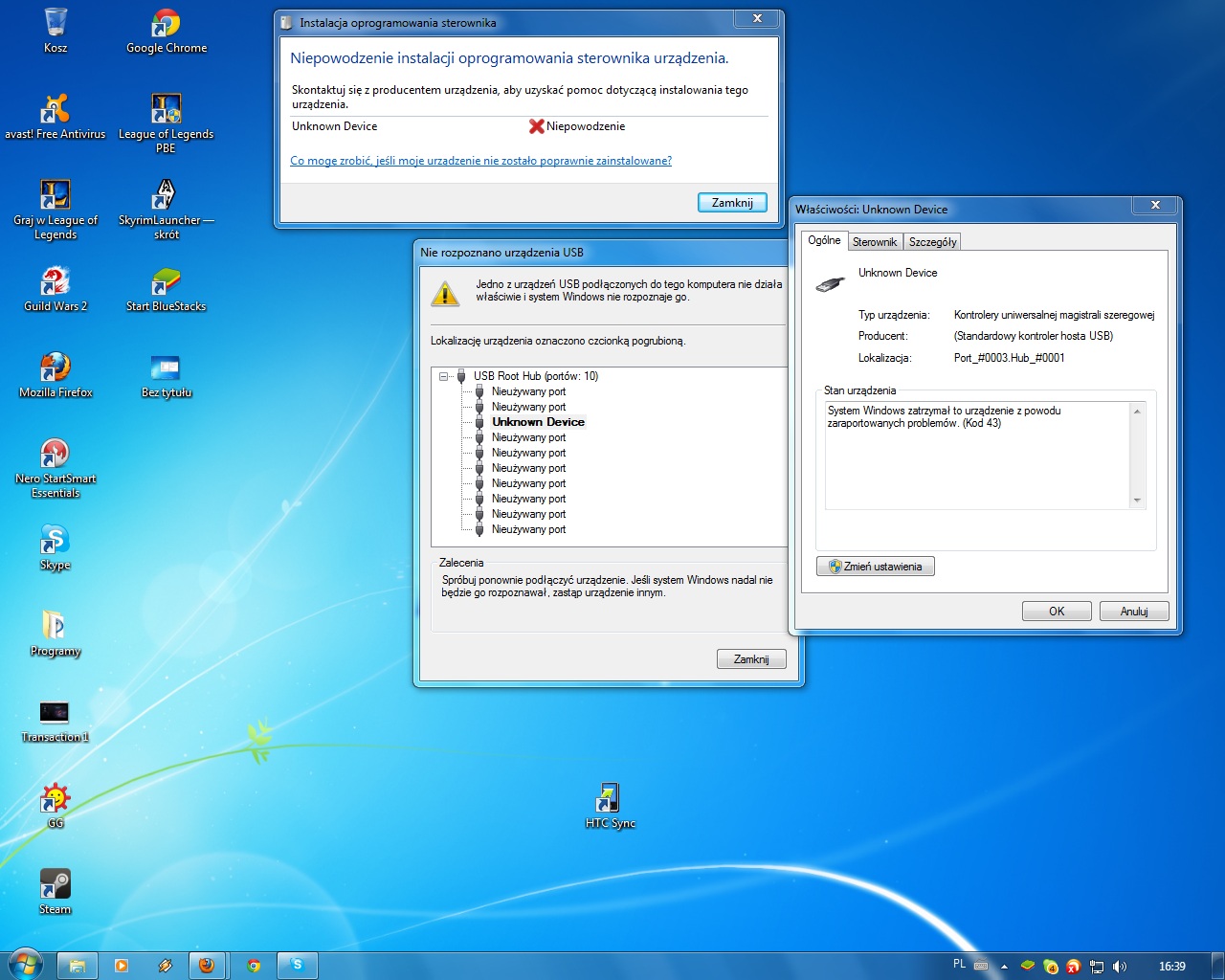1225x980 pixels.
Task: Click Unknown Device in the driver installation list
Action: coord(335,126)
